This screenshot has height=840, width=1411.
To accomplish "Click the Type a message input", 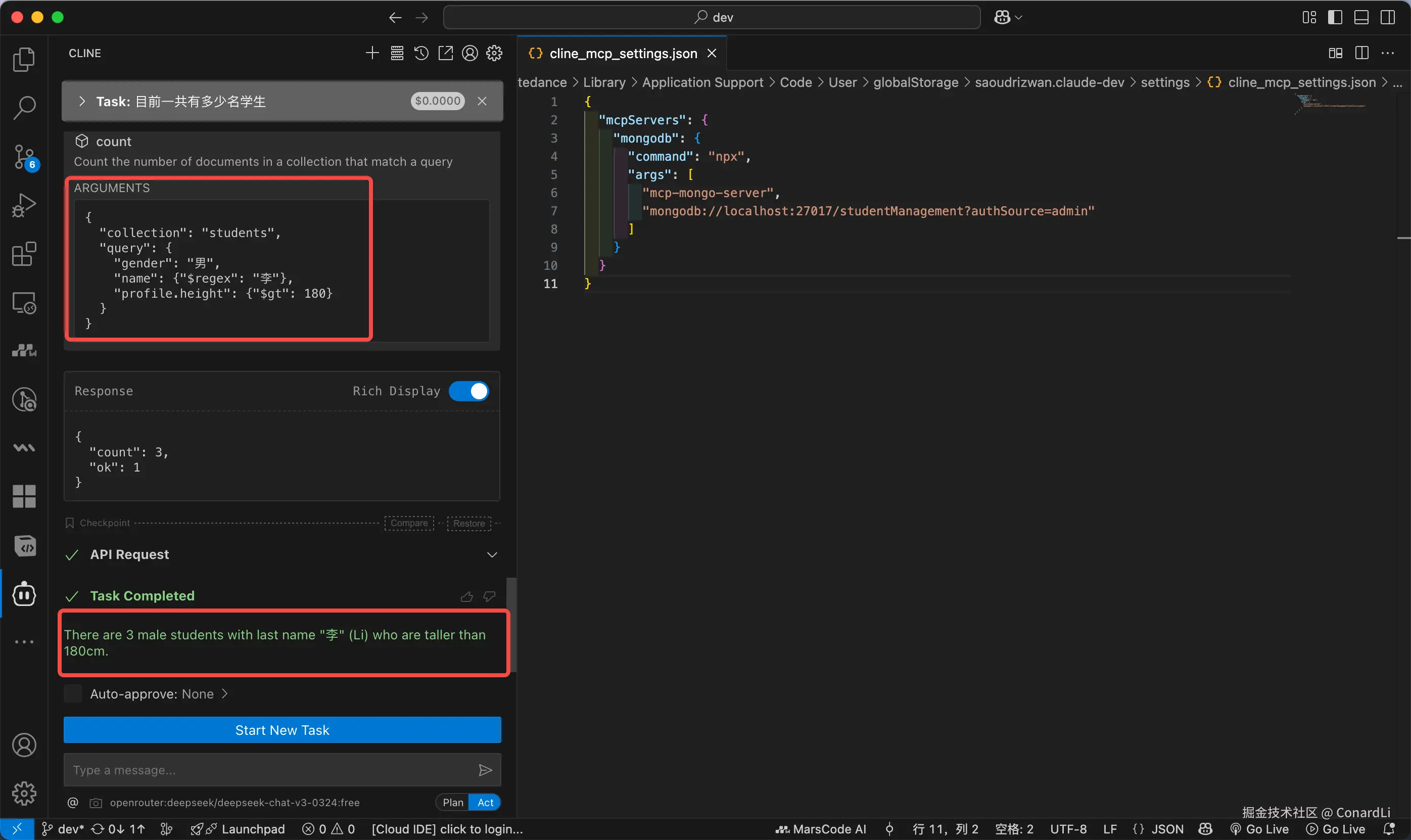I will click(x=266, y=770).
